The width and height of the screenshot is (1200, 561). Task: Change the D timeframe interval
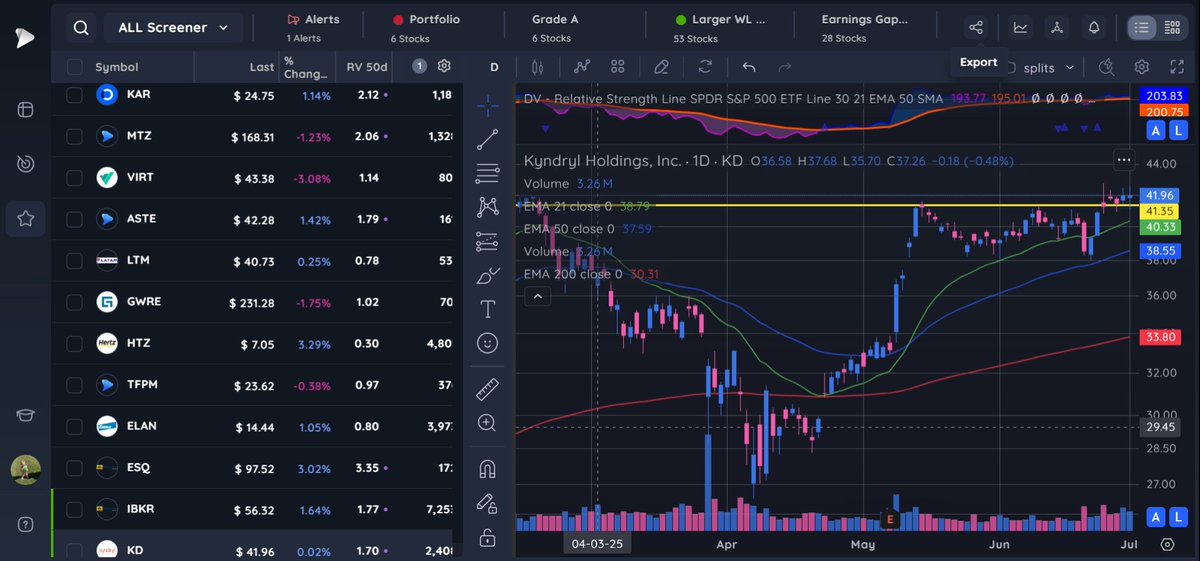click(494, 67)
